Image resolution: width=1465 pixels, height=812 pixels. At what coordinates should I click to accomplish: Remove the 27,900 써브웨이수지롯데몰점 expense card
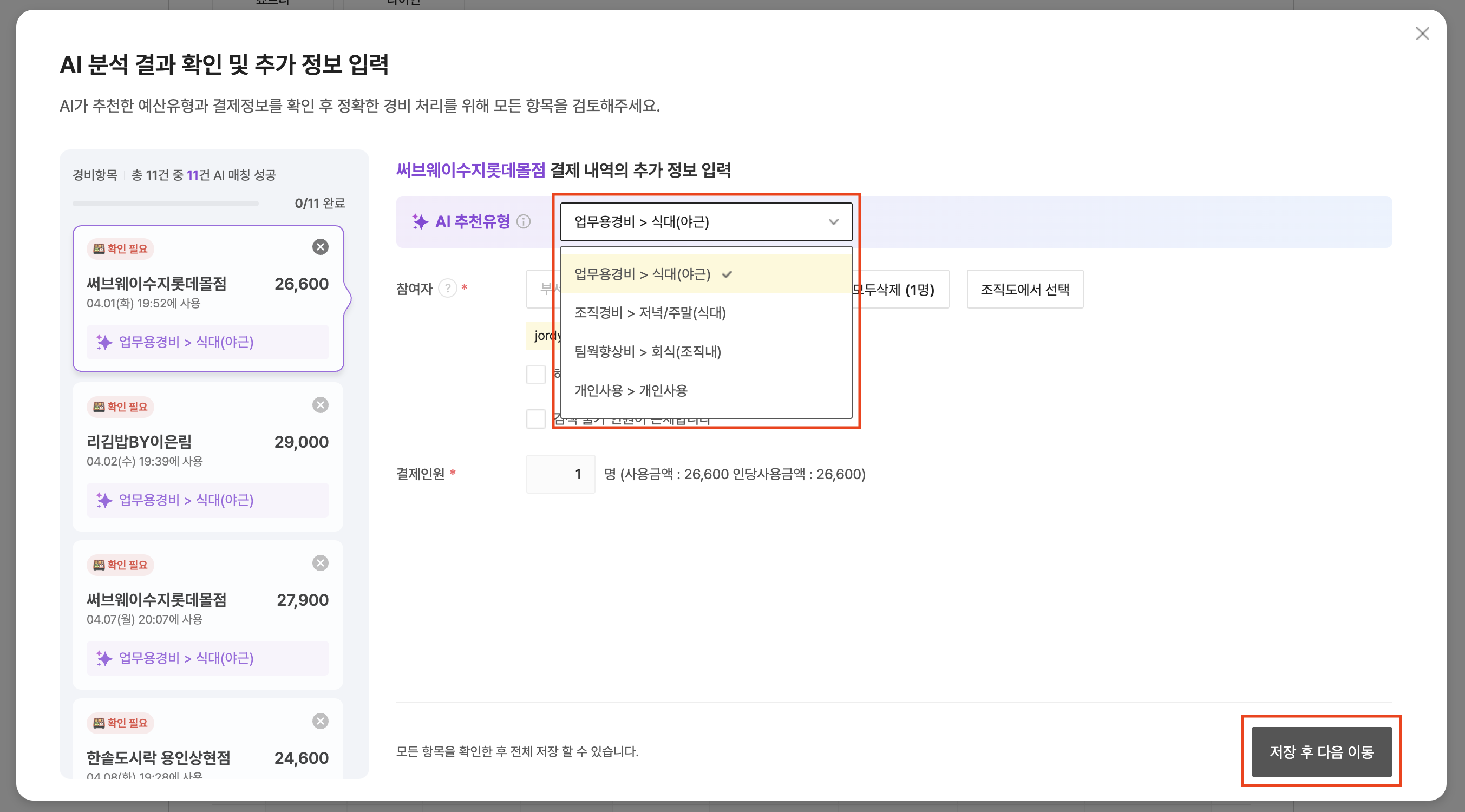[320, 563]
